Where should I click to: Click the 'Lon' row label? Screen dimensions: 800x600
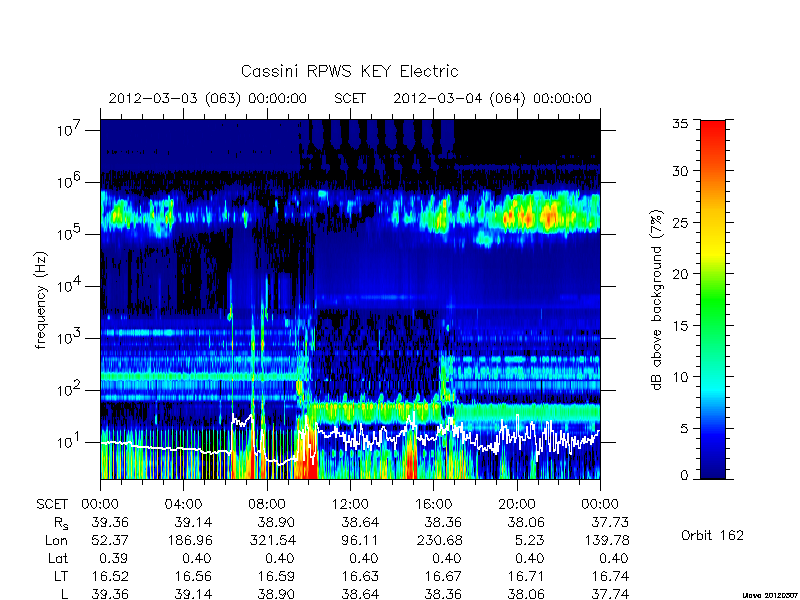click(x=57, y=540)
